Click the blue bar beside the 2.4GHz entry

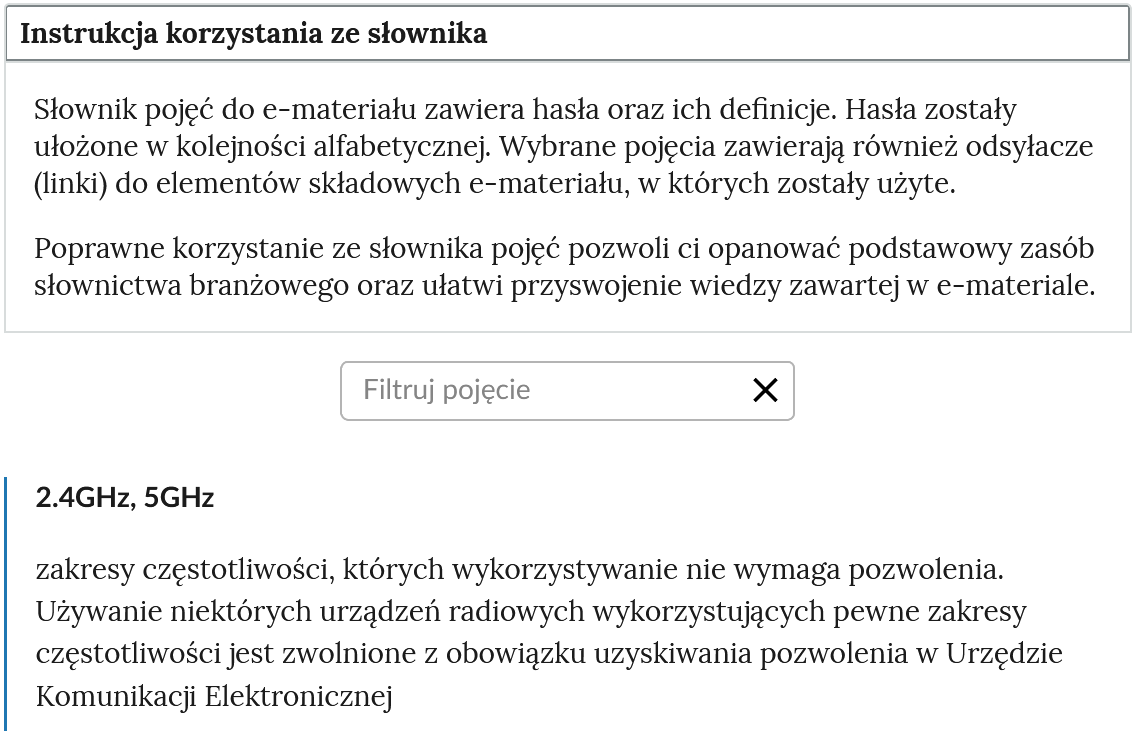(x=6, y=604)
